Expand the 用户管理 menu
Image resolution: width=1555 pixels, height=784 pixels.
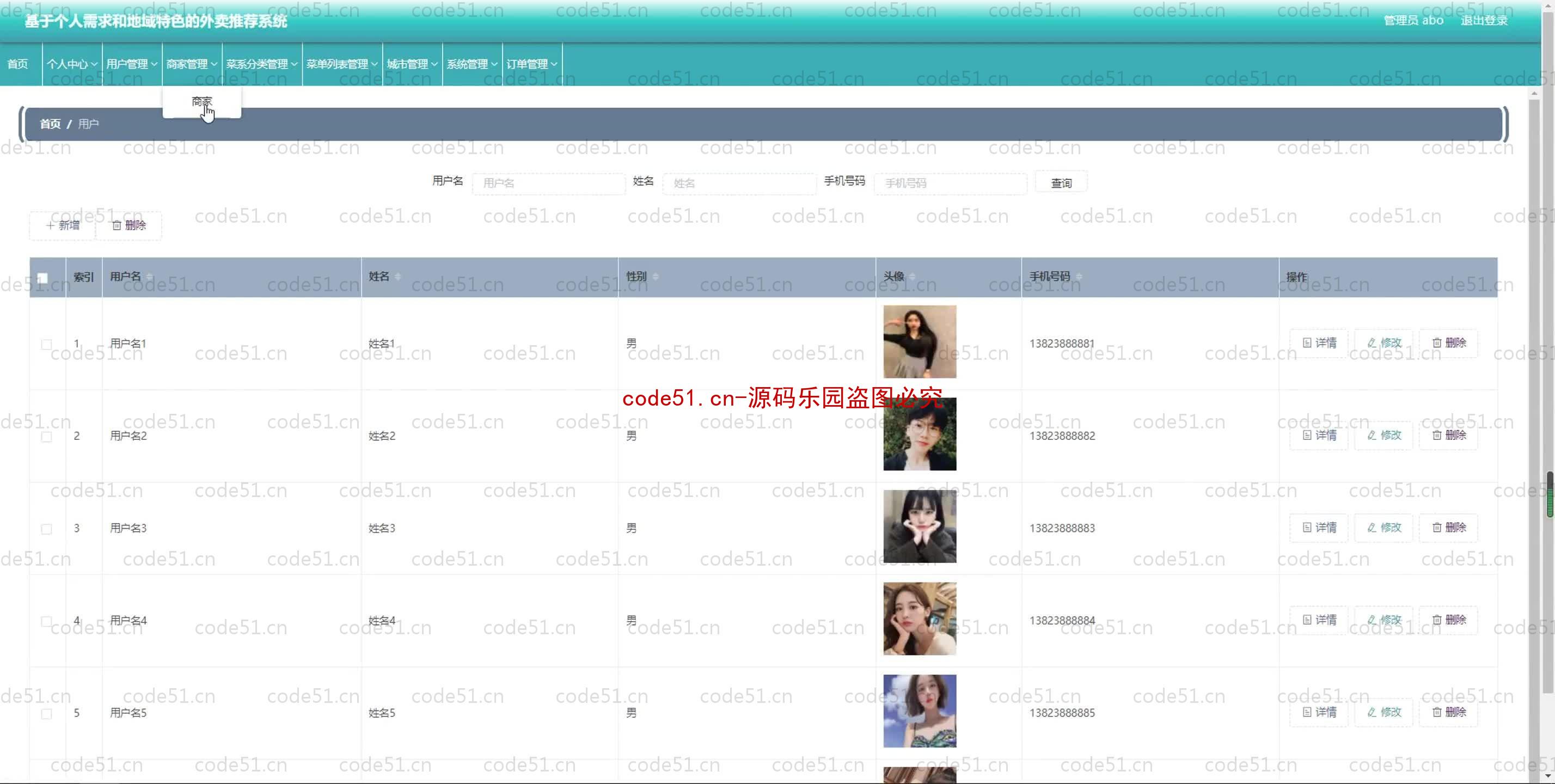click(132, 64)
